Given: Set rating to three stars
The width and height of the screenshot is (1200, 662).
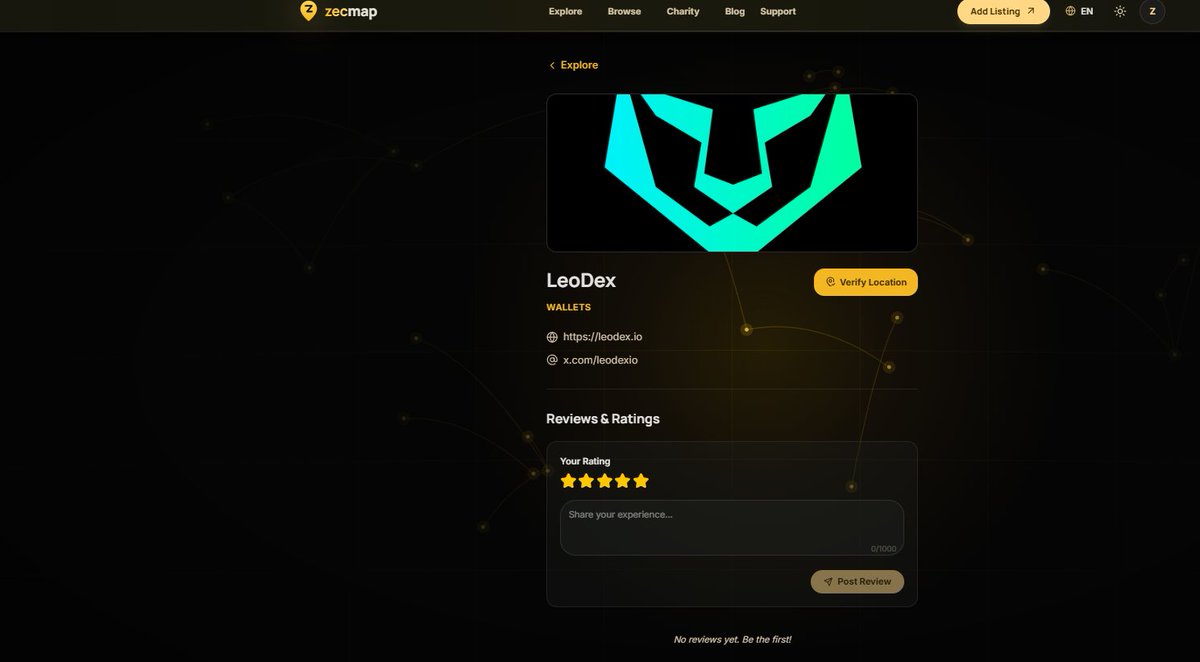Looking at the screenshot, I should tap(604, 481).
